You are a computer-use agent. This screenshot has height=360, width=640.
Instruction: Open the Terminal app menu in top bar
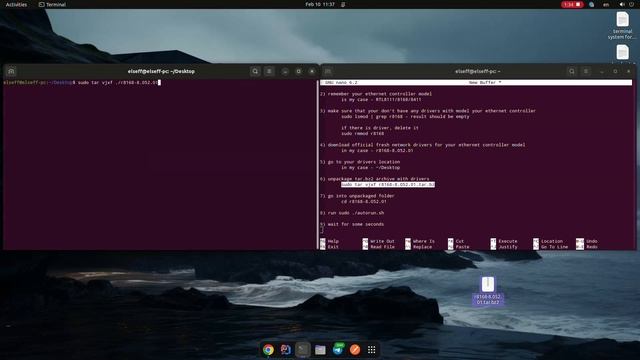point(52,4)
